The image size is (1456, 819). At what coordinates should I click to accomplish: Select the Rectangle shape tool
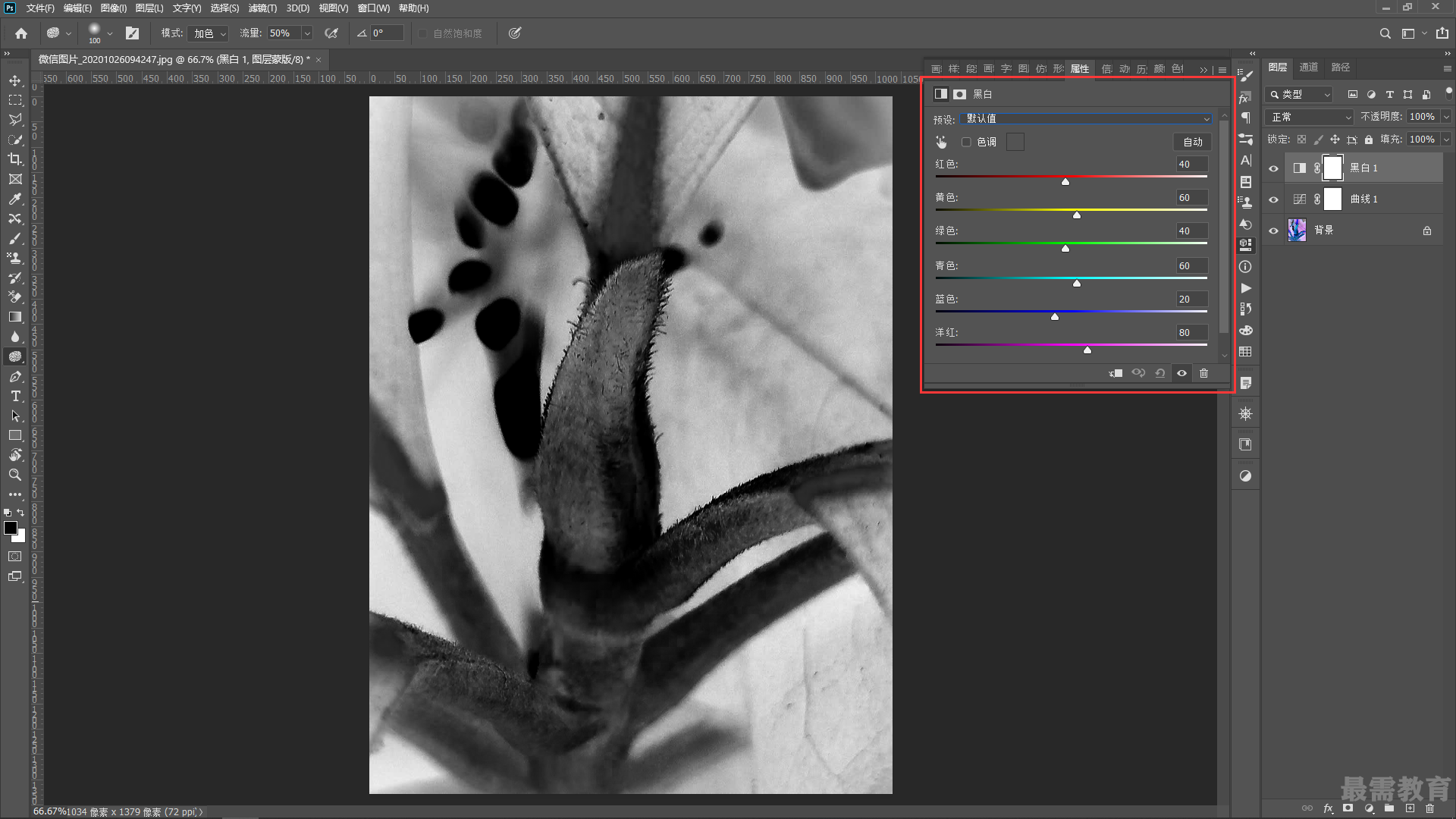click(15, 435)
